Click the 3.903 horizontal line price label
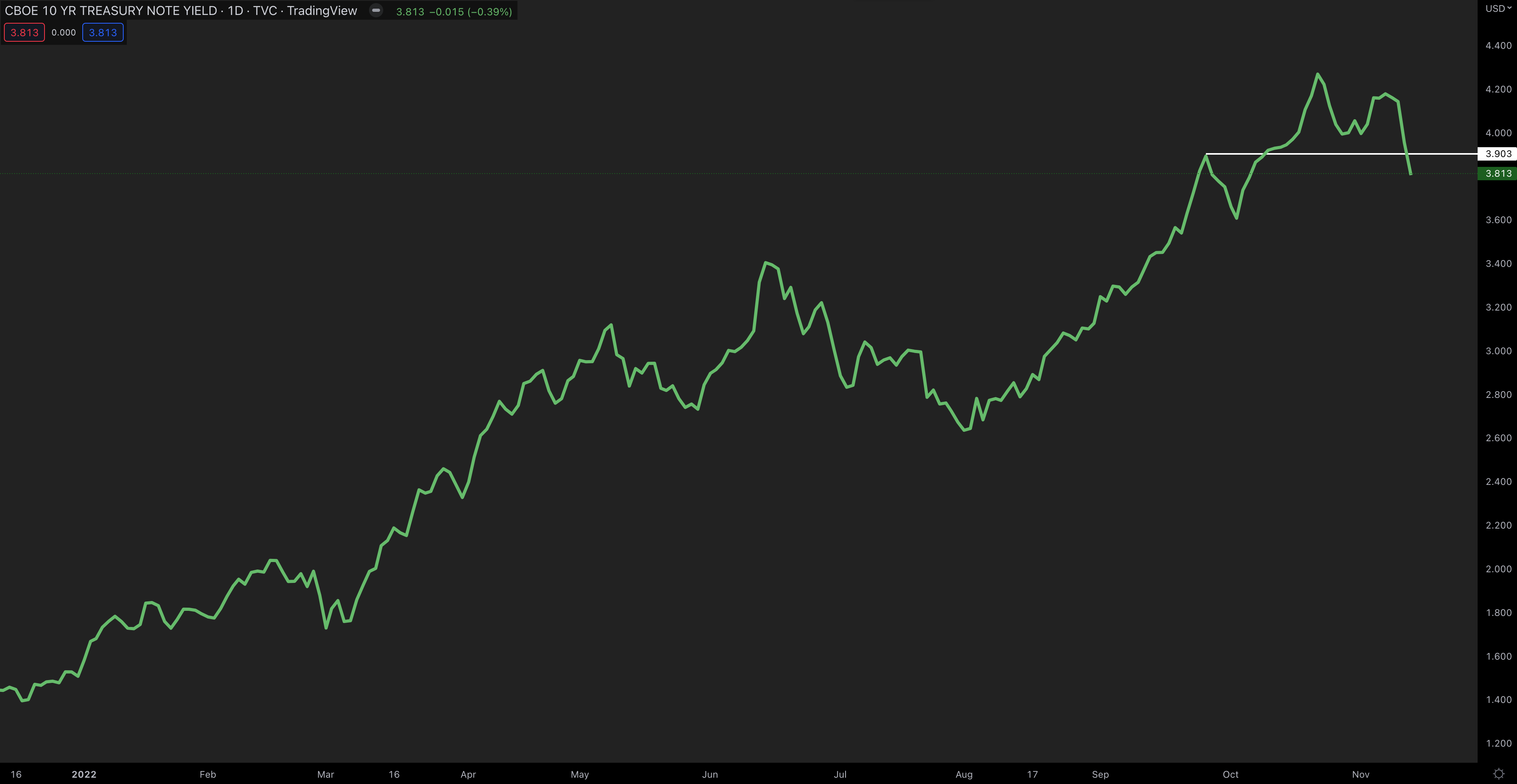The image size is (1517, 784). pyautogui.click(x=1497, y=153)
